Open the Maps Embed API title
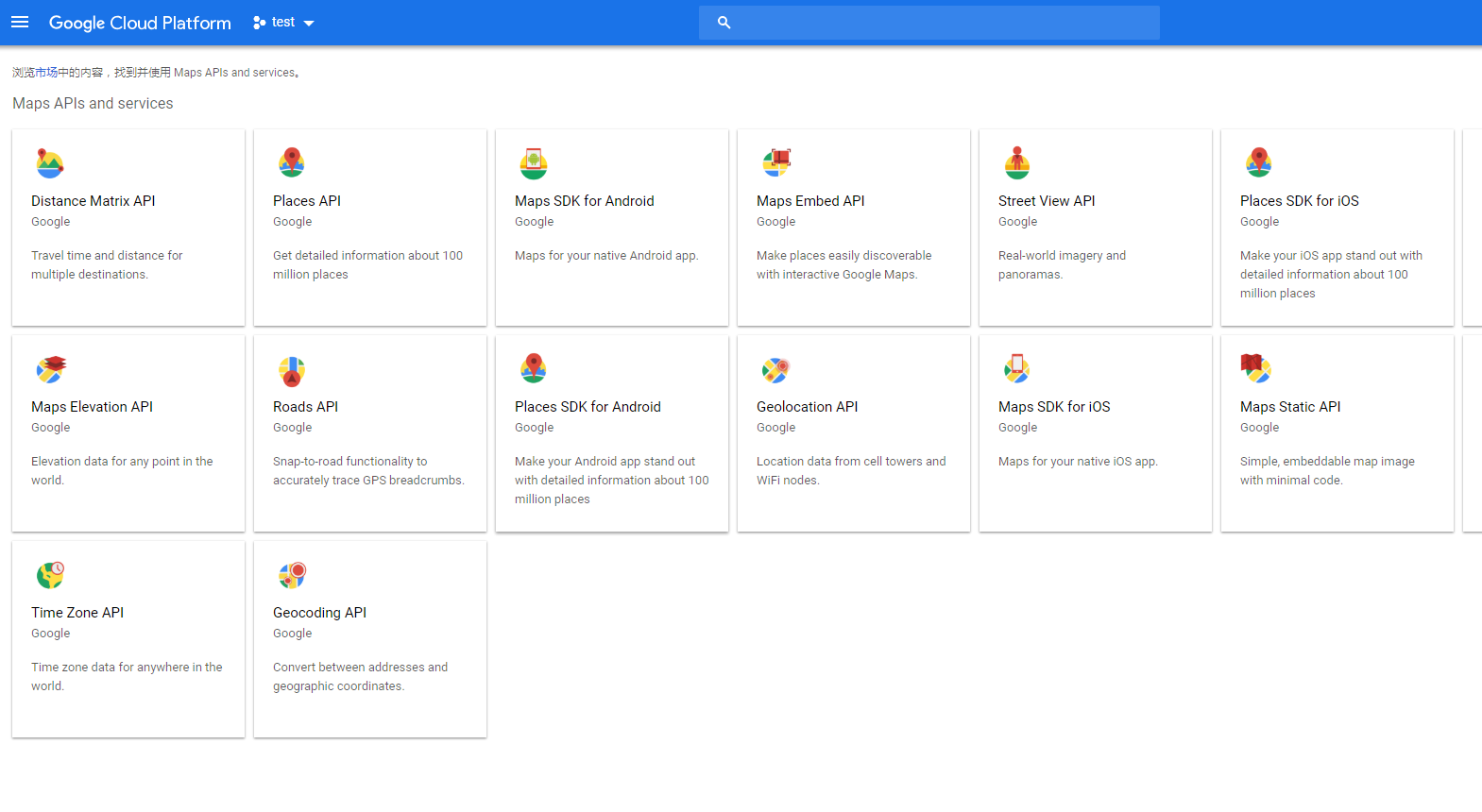The width and height of the screenshot is (1482, 812). point(810,201)
